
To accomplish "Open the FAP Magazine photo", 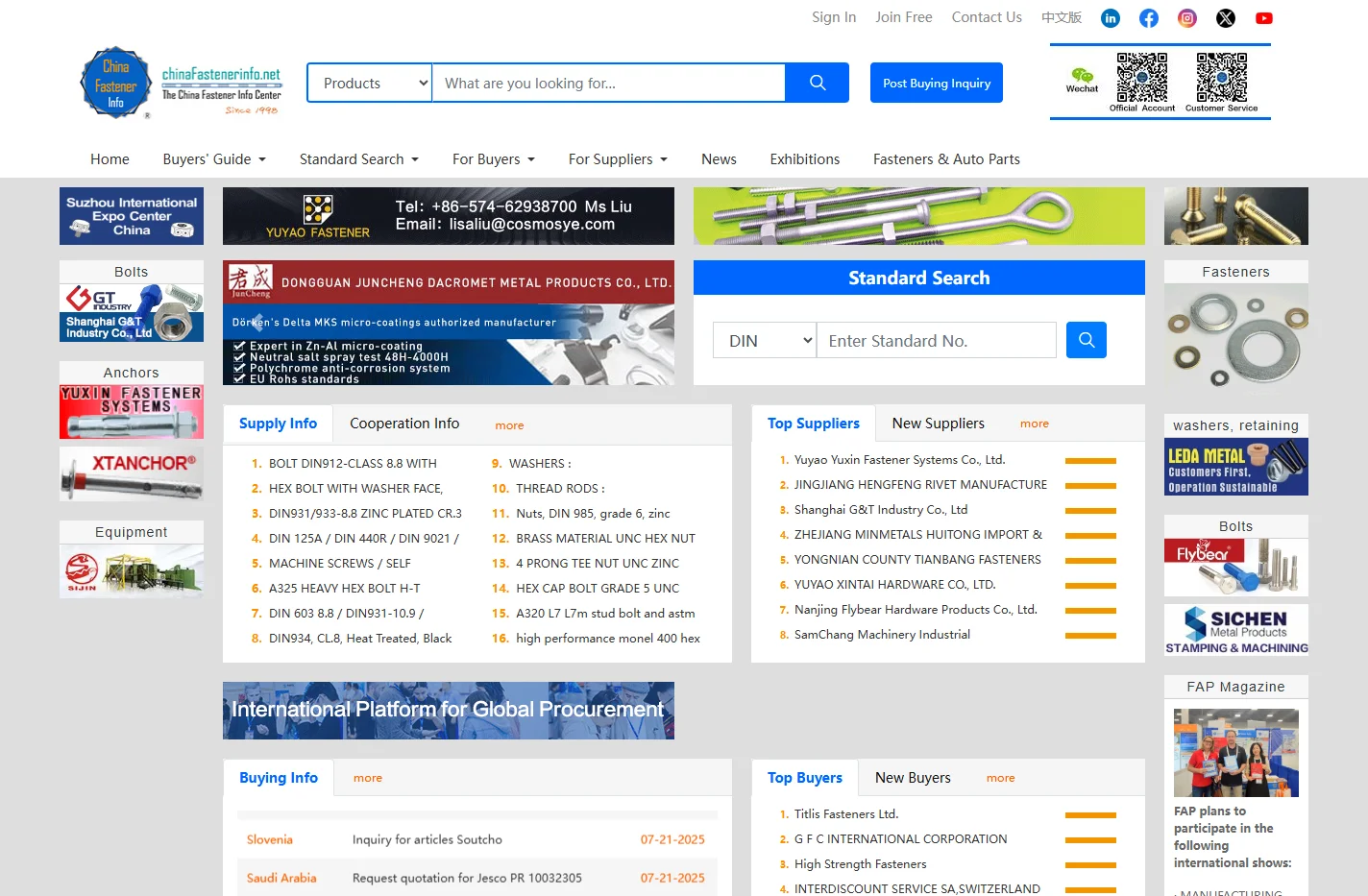I will click(1236, 753).
